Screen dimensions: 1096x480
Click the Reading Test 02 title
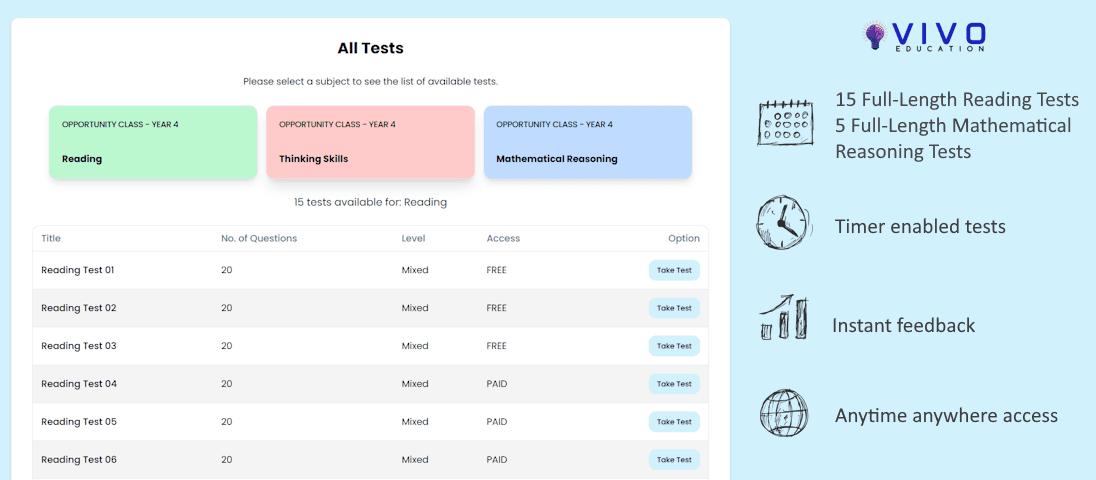click(x=79, y=308)
